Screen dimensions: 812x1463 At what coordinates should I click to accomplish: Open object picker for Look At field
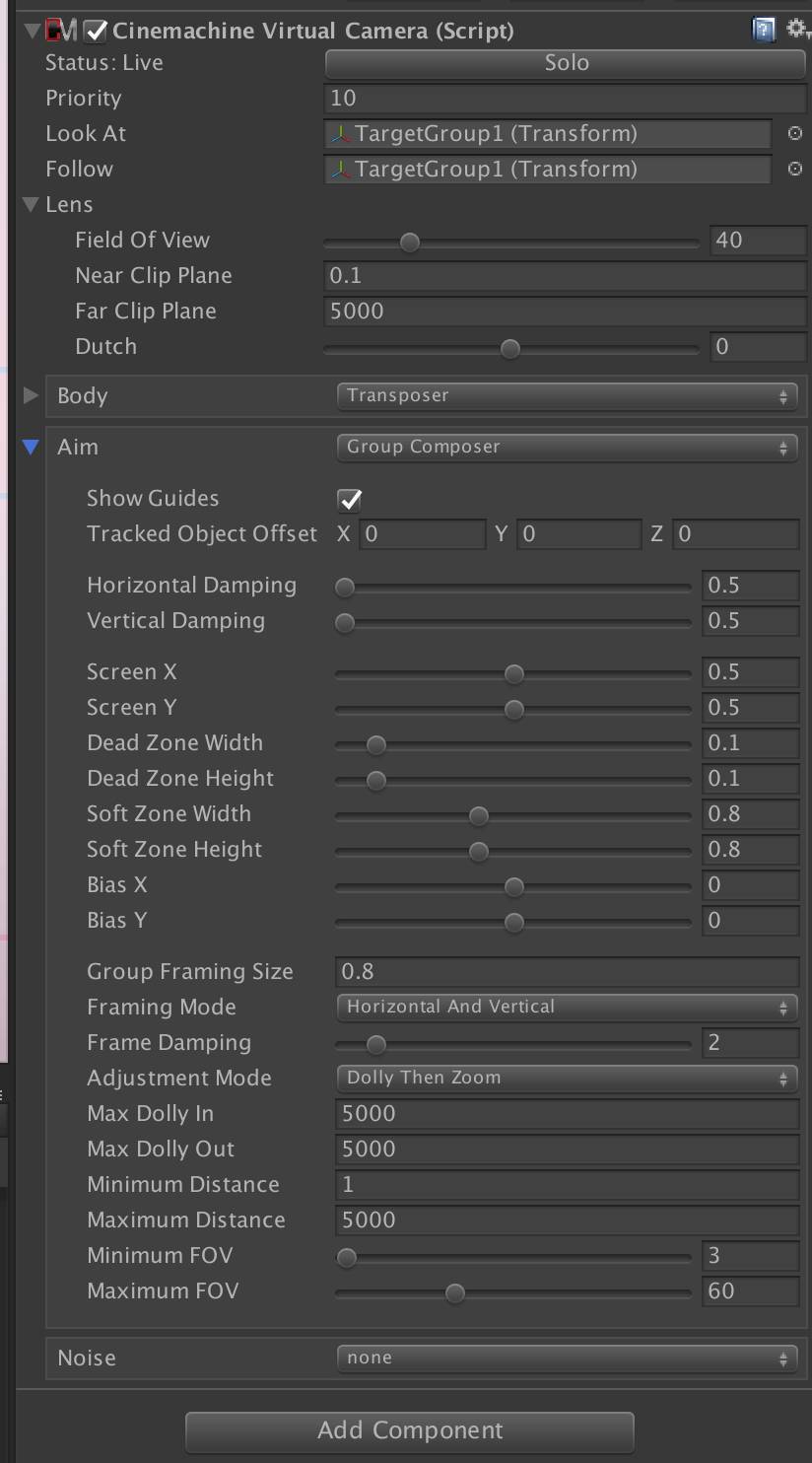pyautogui.click(x=794, y=133)
